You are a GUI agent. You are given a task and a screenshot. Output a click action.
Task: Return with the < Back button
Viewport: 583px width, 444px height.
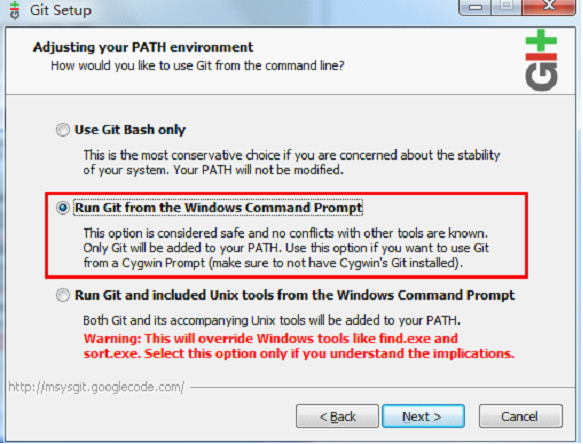[x=337, y=416]
